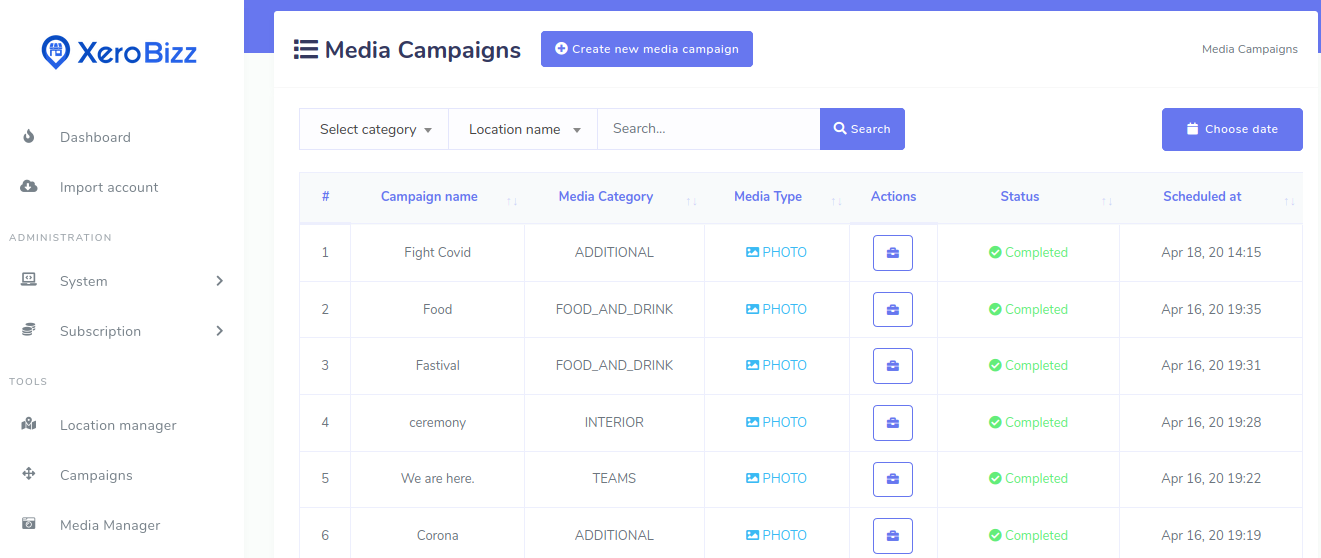Screen dimensions: 1321x558
Task: Open Dashboard via flame icon
Action: tap(29, 137)
